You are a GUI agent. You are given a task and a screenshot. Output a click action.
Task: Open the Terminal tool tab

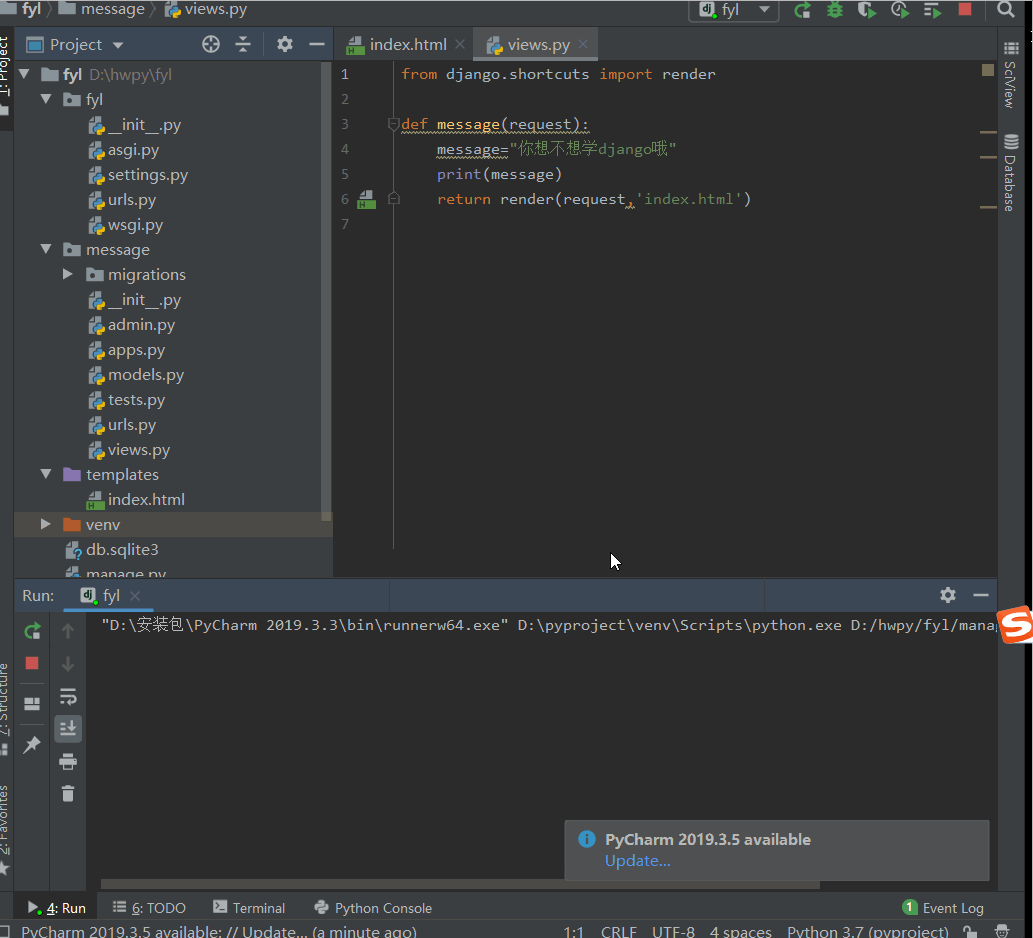tap(249, 908)
